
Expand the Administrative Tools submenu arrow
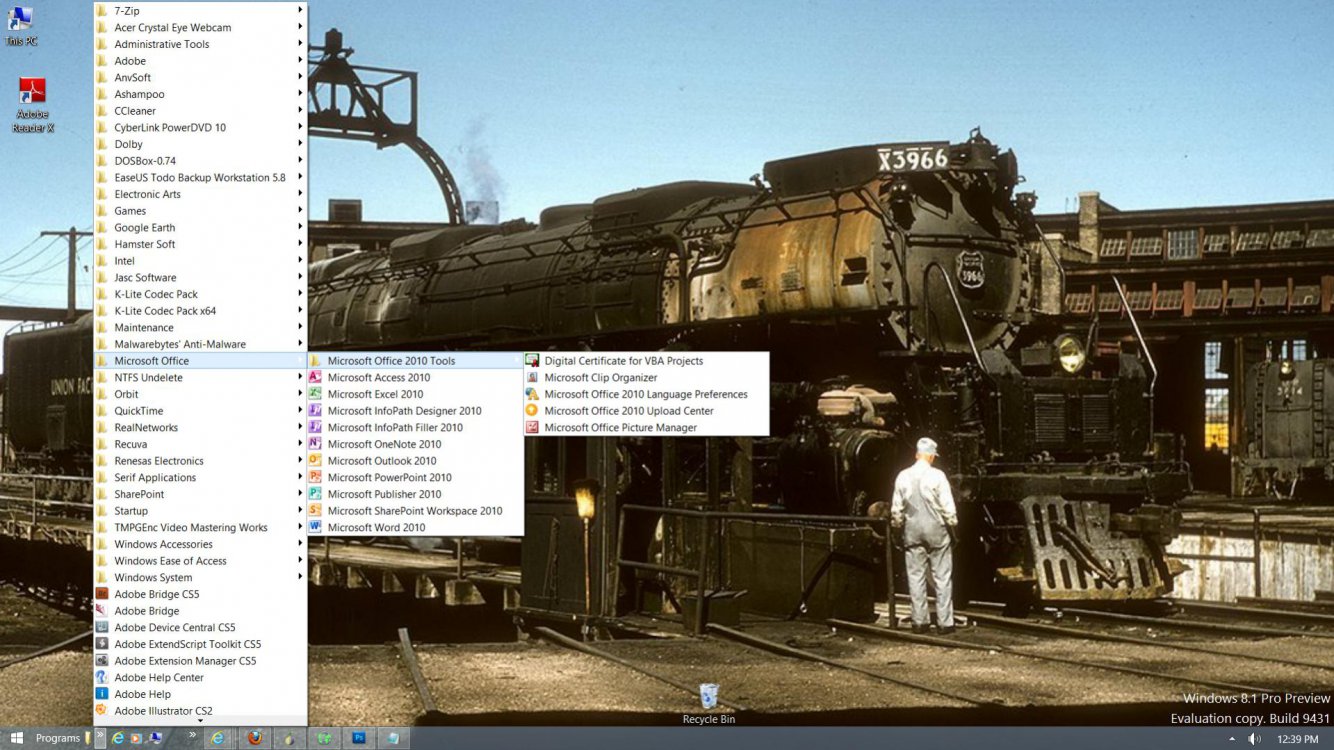300,44
